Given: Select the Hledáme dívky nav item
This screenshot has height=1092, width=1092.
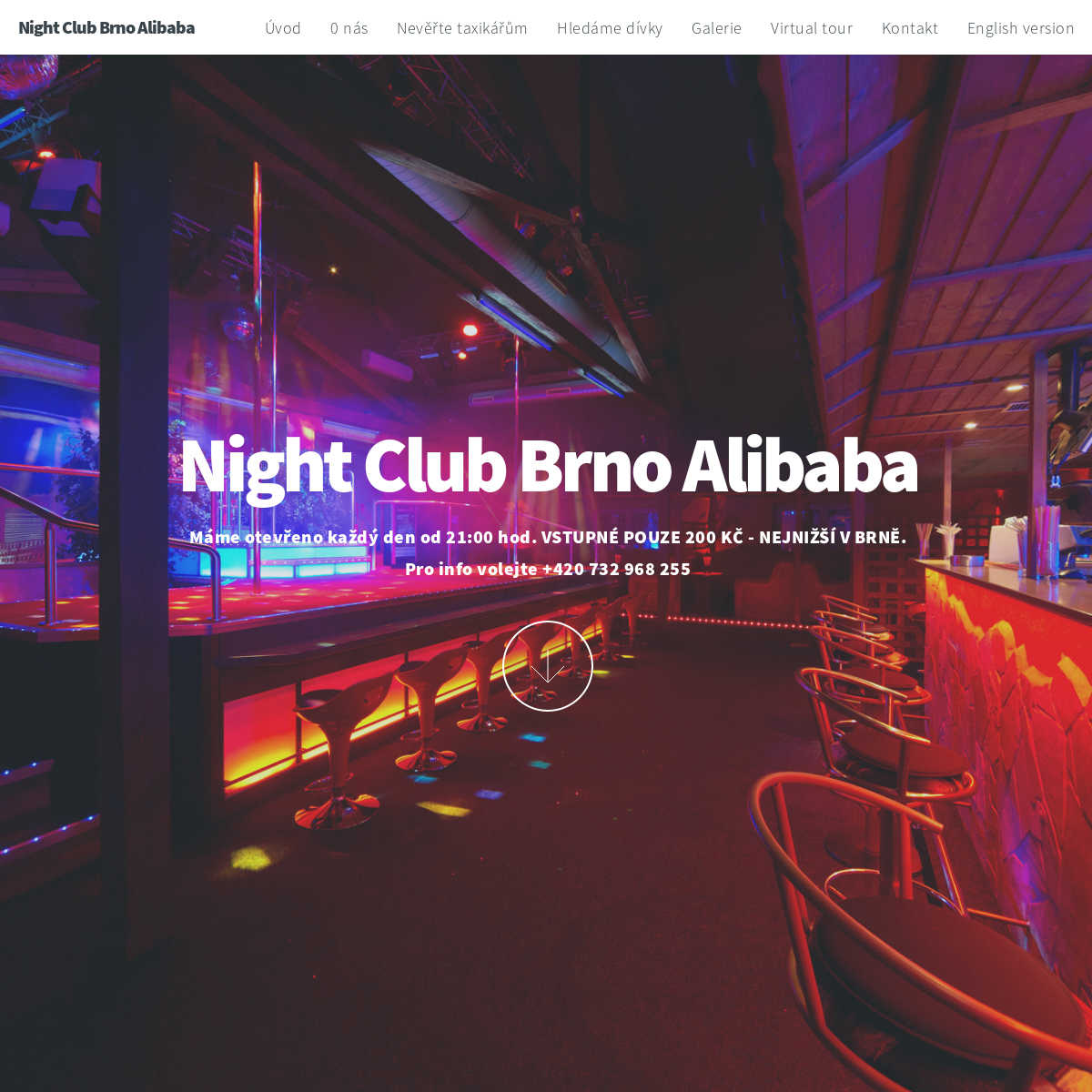Looking at the screenshot, I should pyautogui.click(x=610, y=28).
